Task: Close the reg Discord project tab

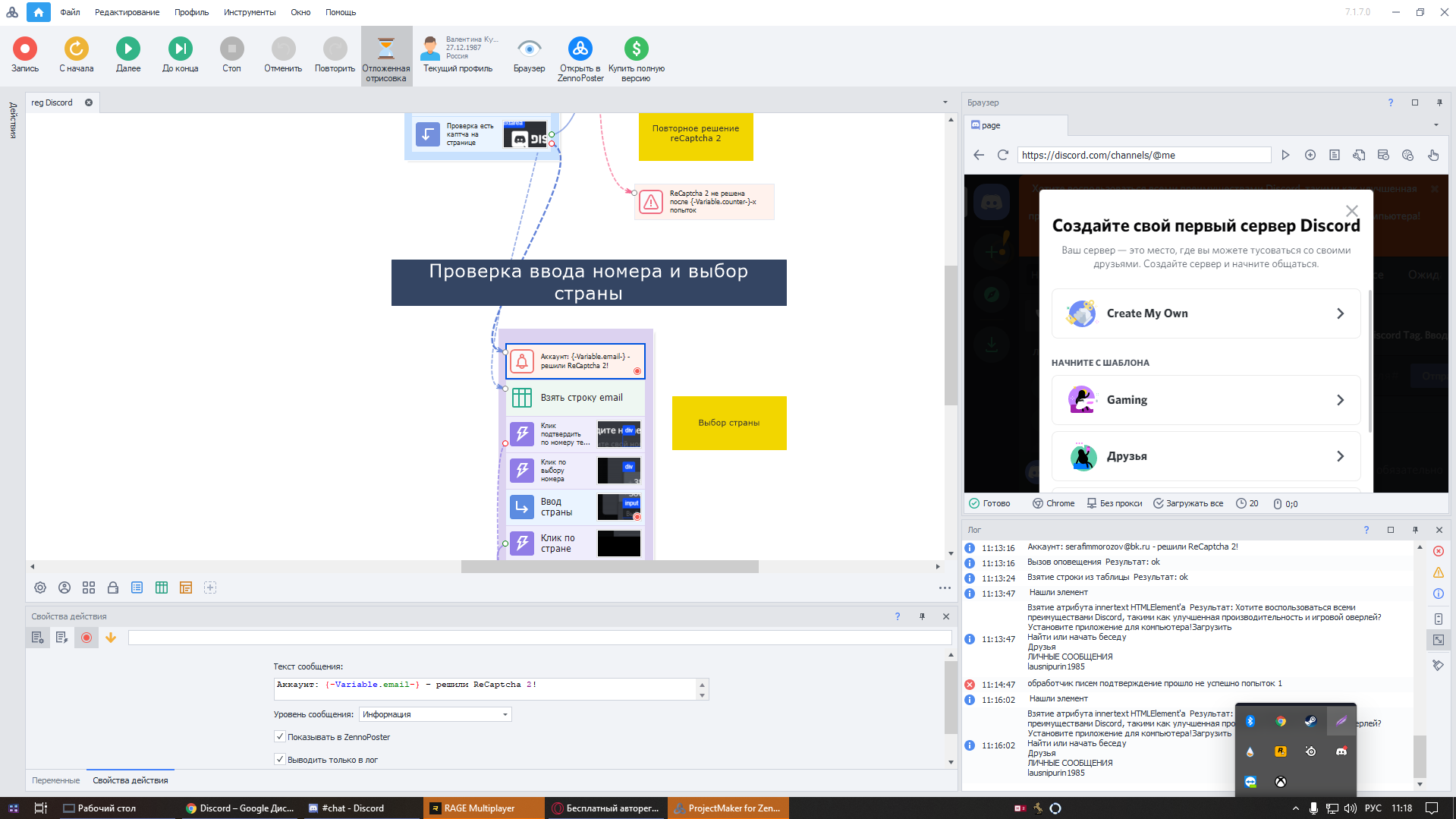Action: pyautogui.click(x=89, y=102)
